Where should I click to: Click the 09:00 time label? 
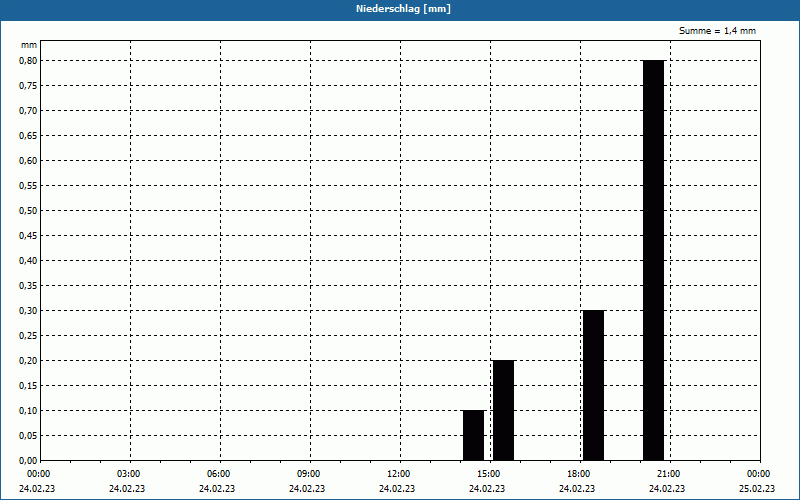(309, 474)
